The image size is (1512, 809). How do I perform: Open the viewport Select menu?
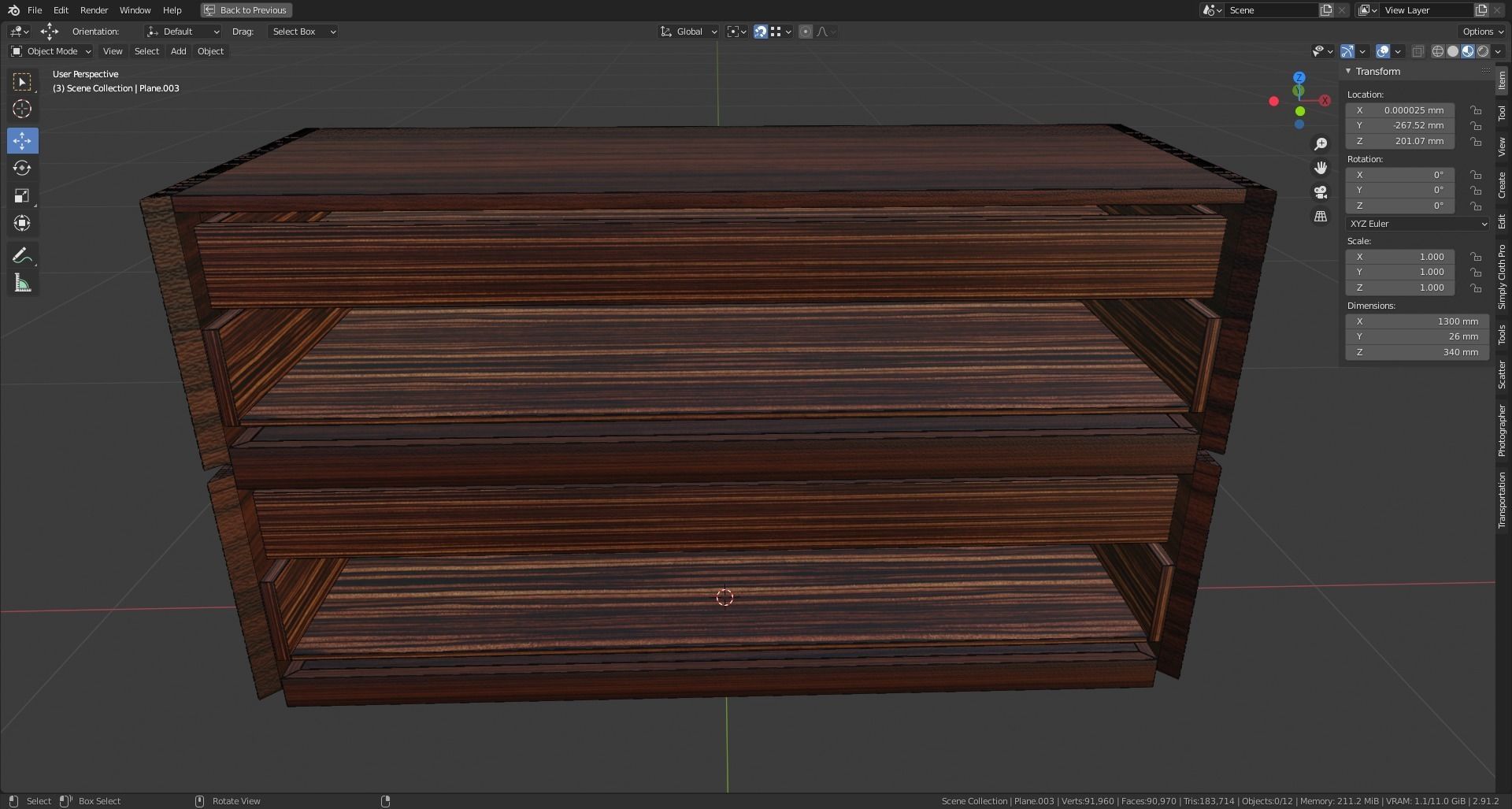(x=146, y=51)
